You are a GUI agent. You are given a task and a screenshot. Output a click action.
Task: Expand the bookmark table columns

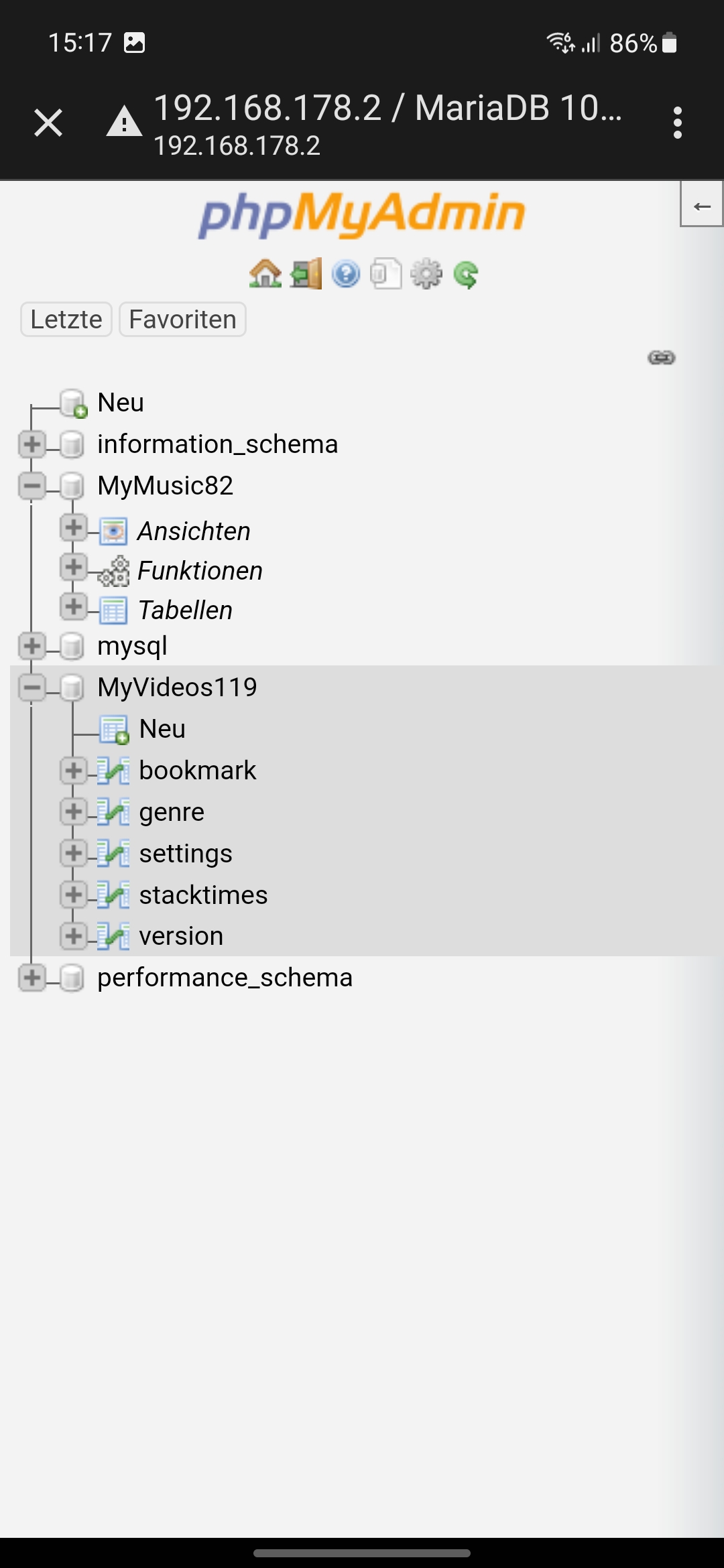[x=74, y=771]
